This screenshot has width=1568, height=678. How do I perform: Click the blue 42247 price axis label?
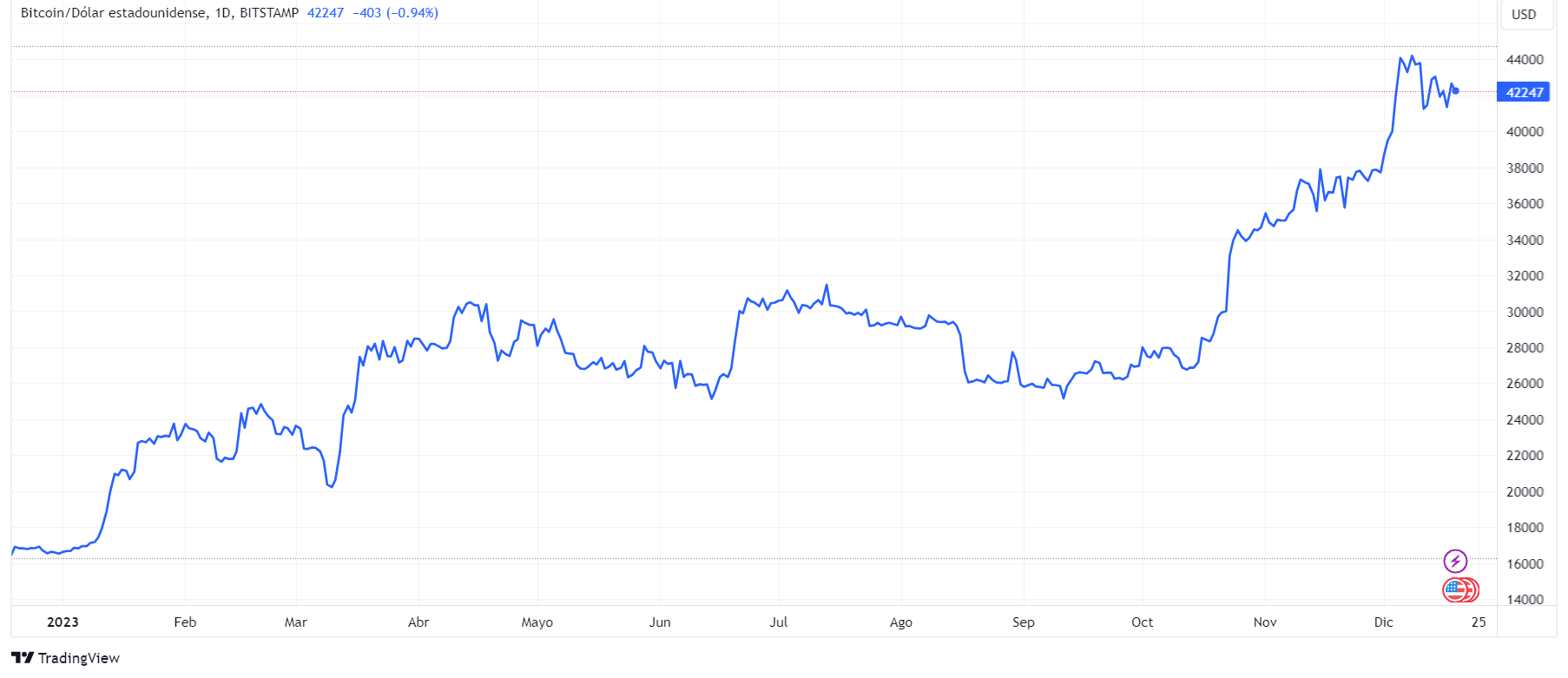pos(1524,92)
